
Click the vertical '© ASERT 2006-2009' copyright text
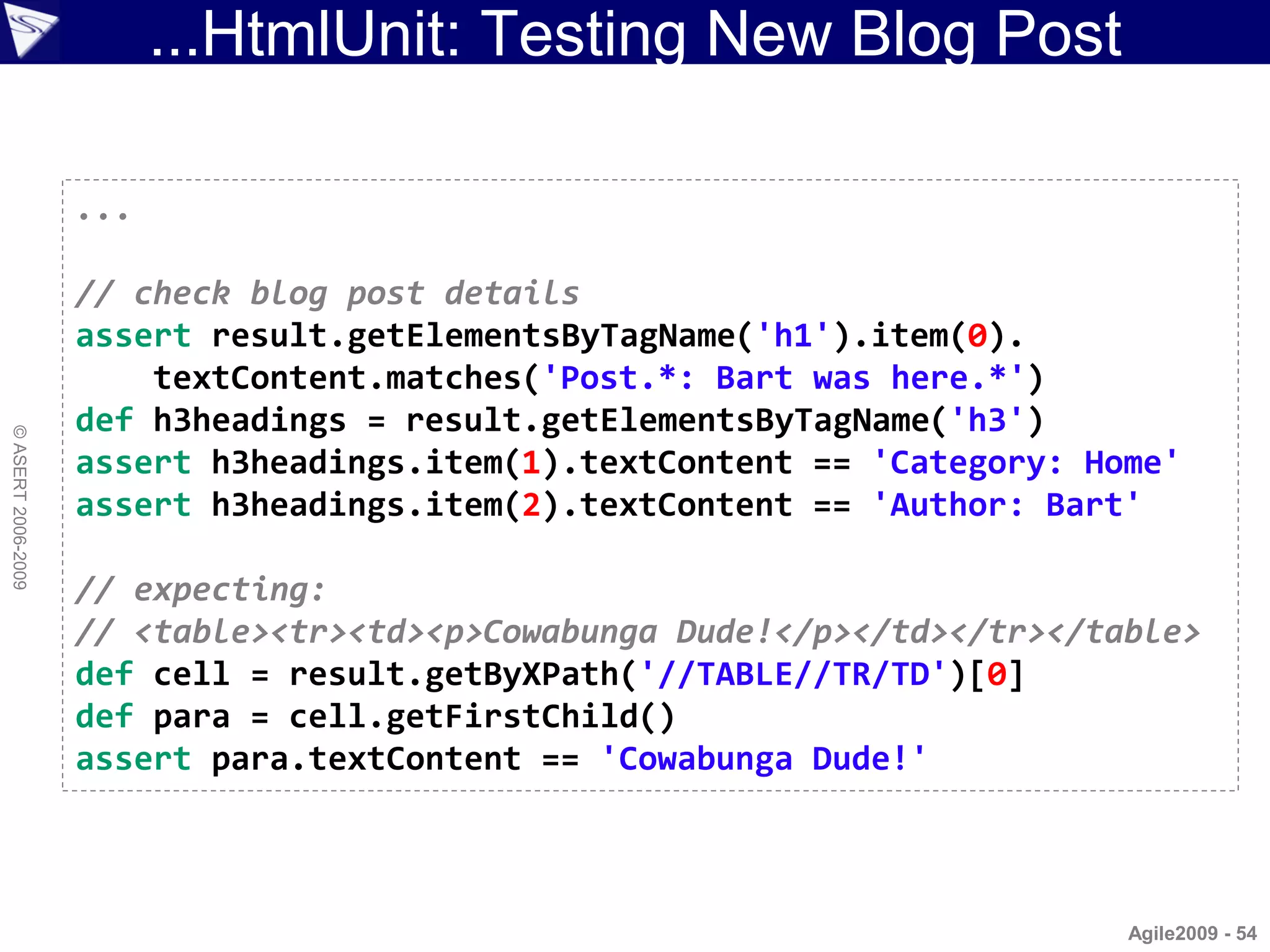[20, 507]
